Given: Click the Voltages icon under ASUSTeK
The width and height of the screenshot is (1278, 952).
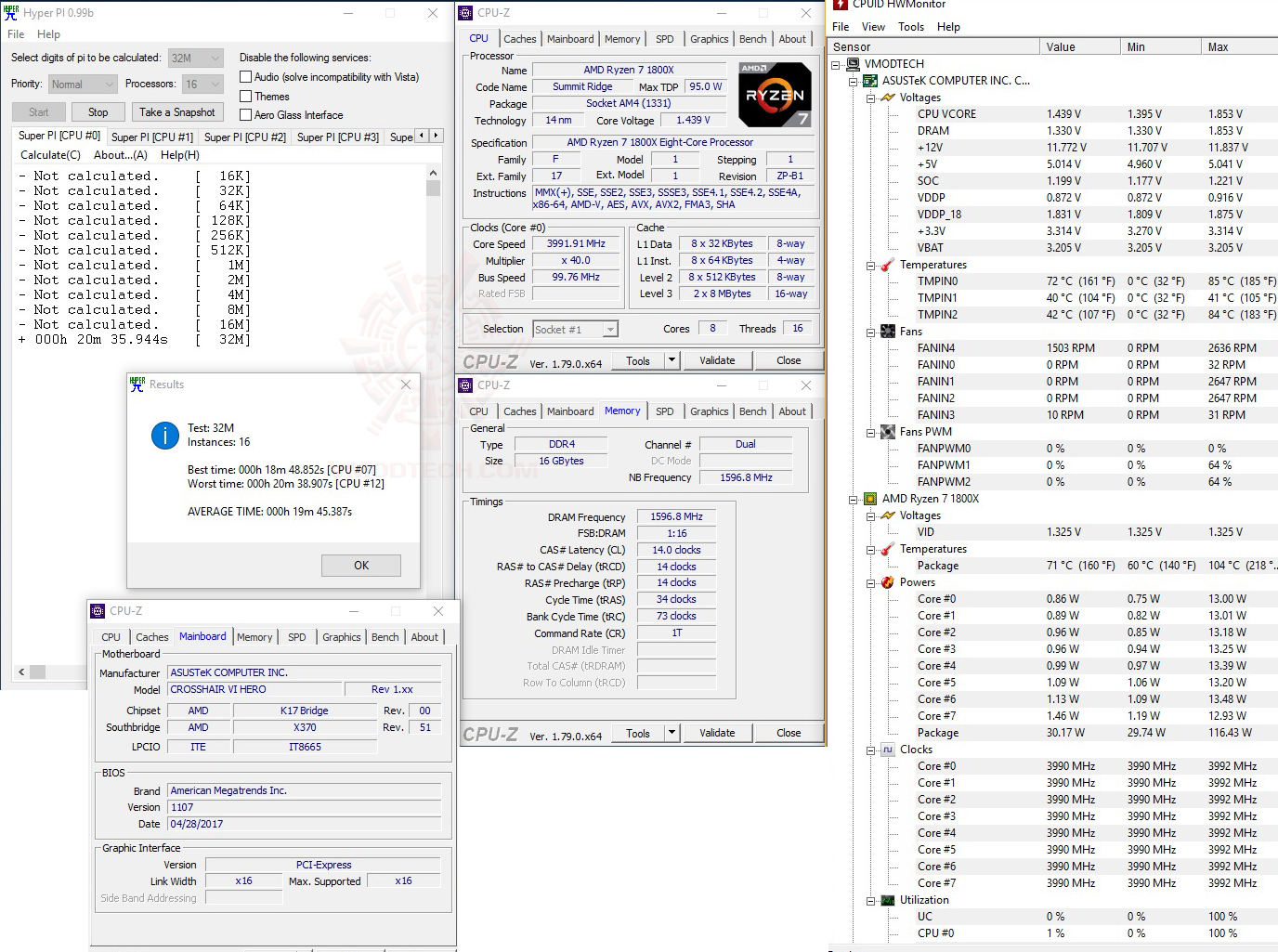Looking at the screenshot, I should [x=888, y=98].
